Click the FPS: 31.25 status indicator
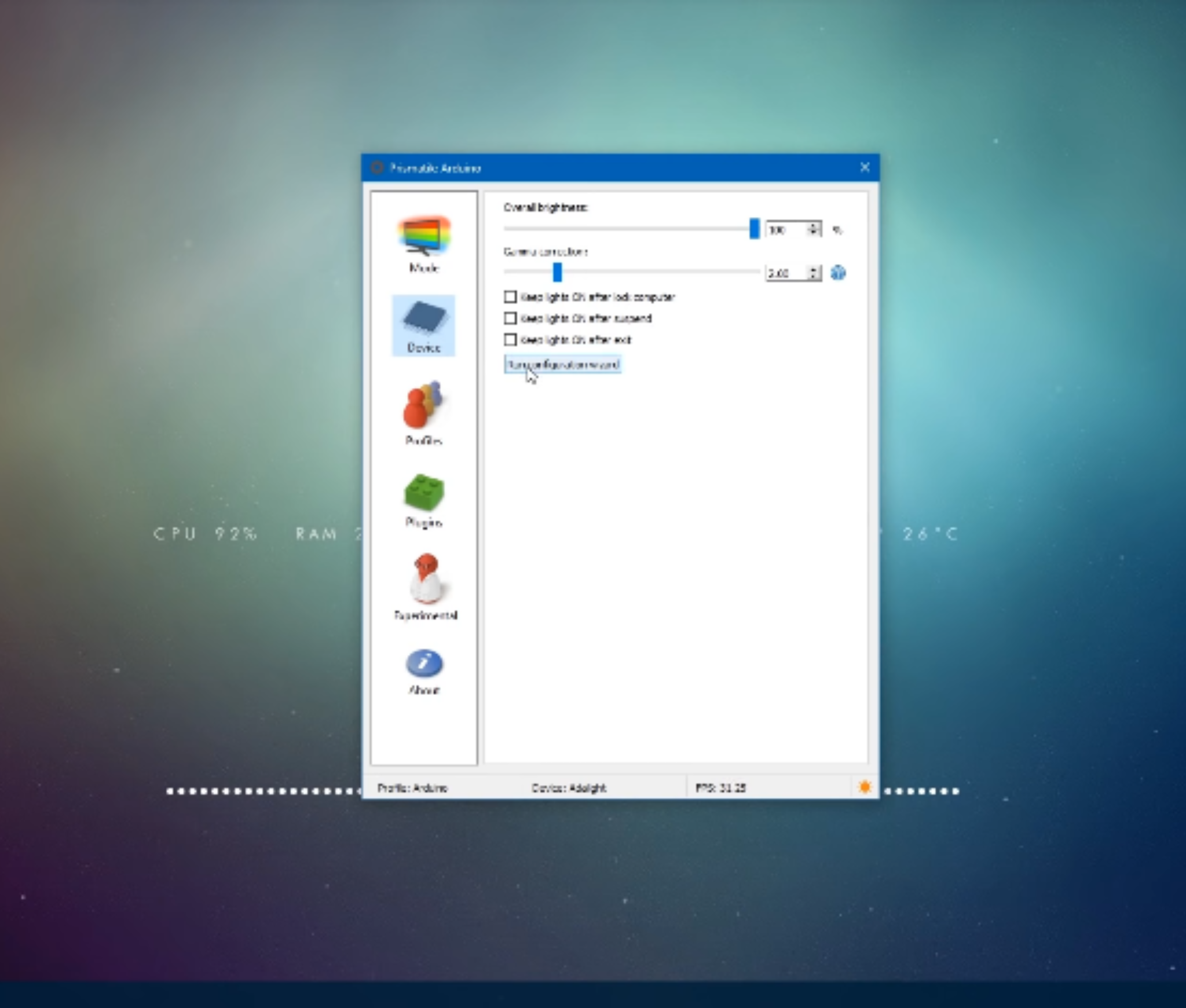1186x1008 pixels. pos(722,787)
